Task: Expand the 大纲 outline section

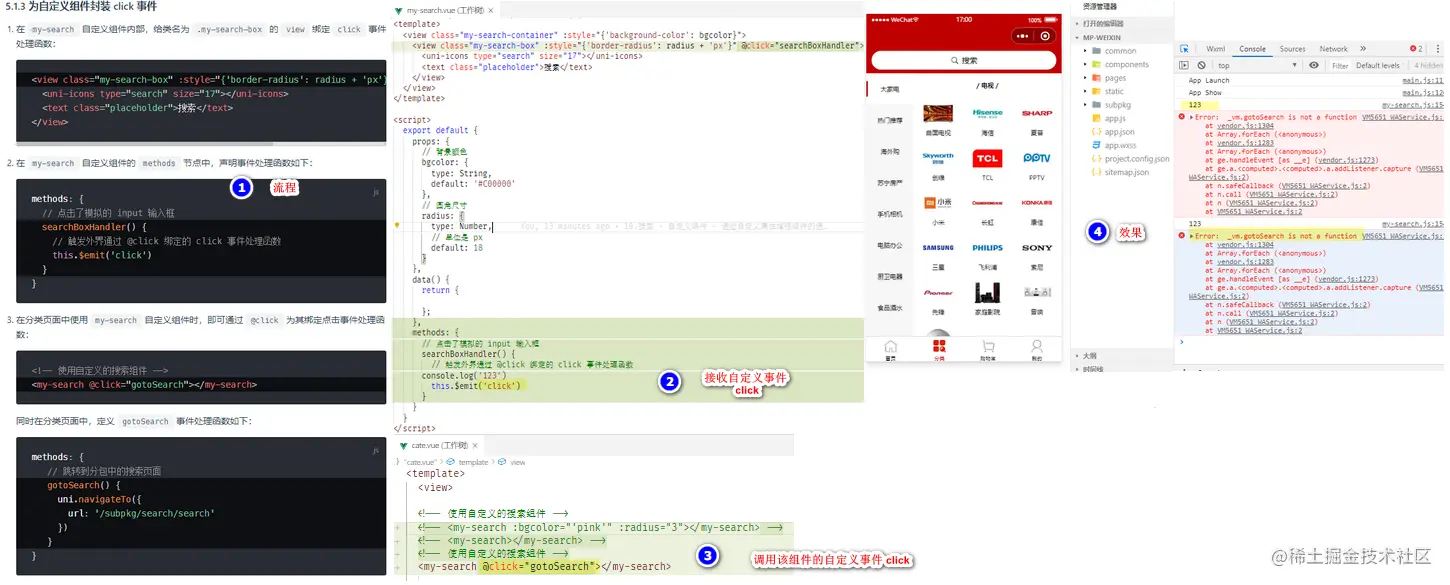Action: point(1088,356)
